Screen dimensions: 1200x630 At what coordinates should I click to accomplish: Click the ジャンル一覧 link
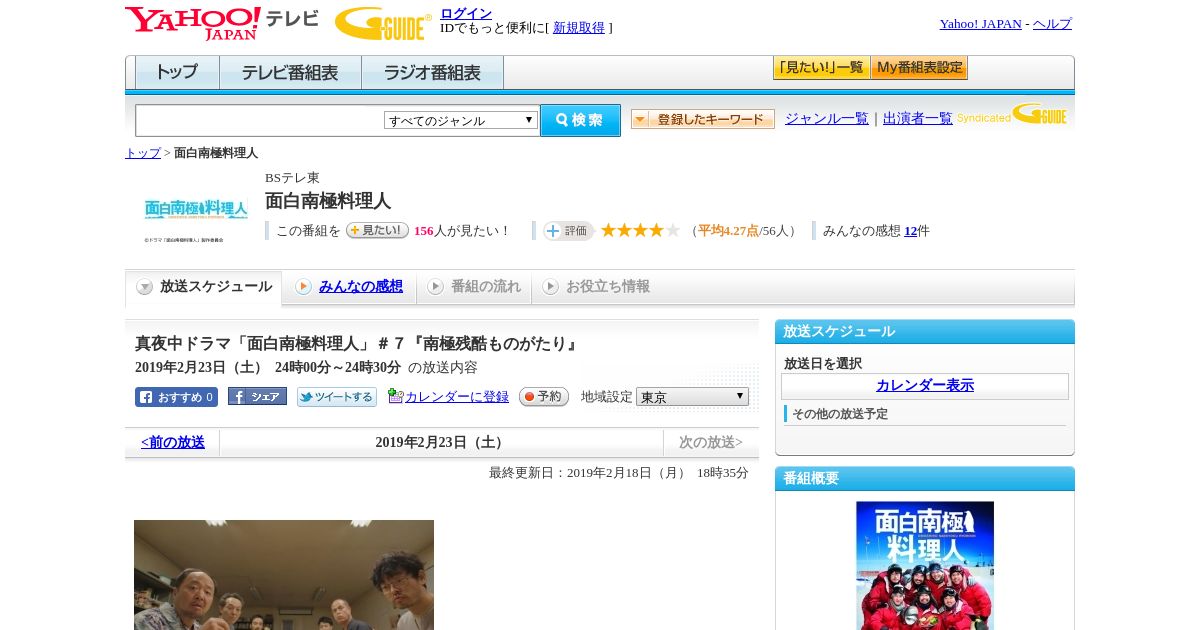(x=827, y=119)
